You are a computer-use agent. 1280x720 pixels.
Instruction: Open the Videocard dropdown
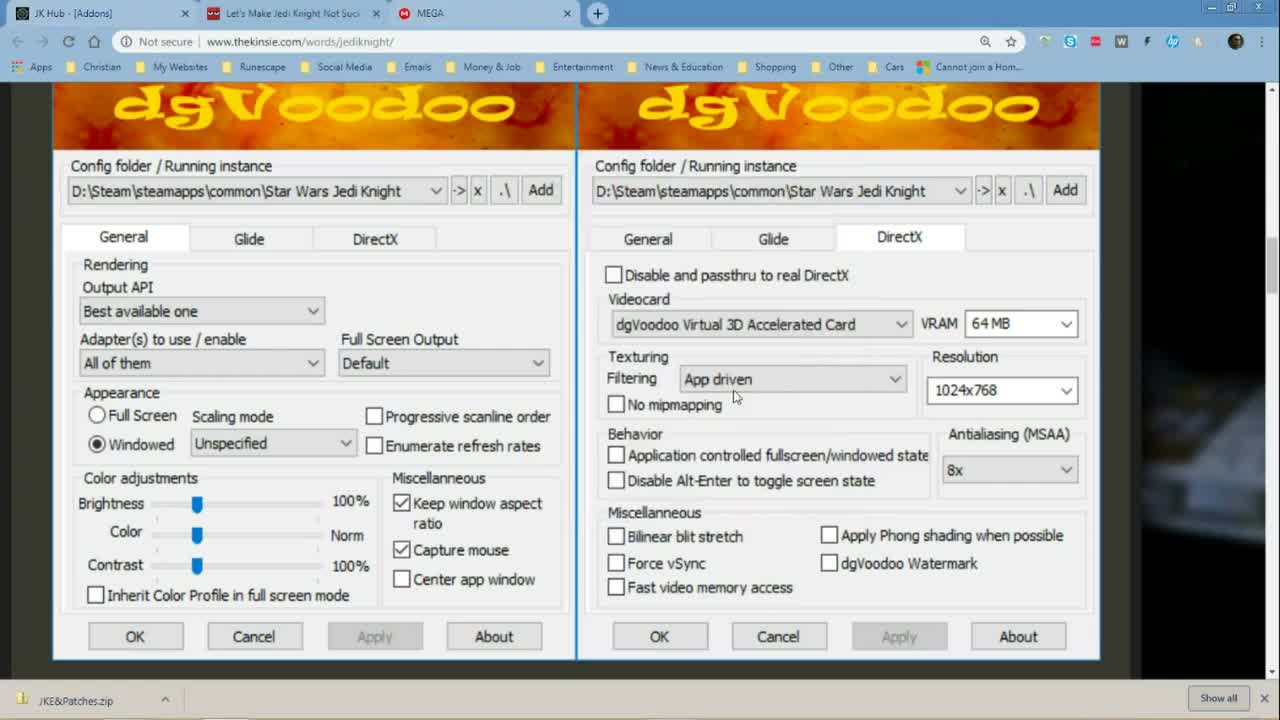click(761, 324)
